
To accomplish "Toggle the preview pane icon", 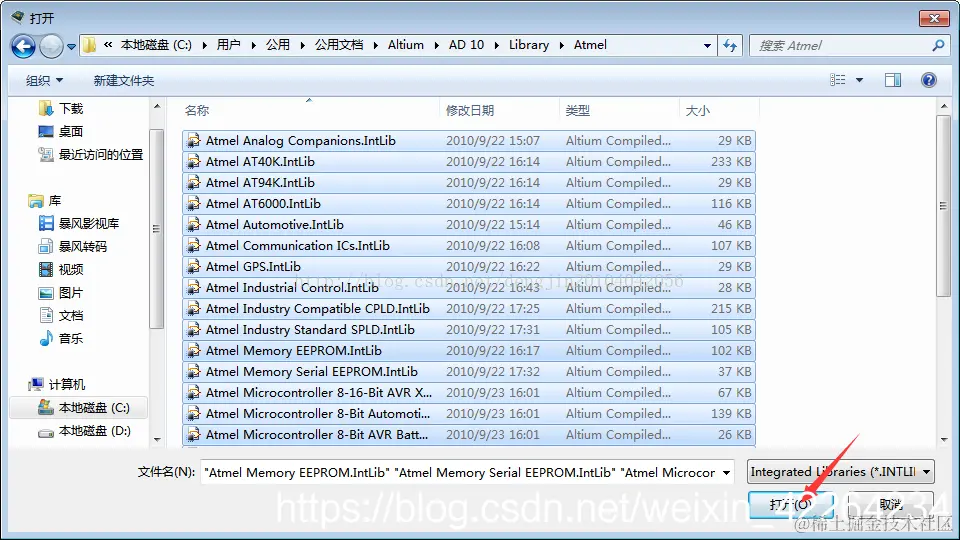I will click(893, 80).
